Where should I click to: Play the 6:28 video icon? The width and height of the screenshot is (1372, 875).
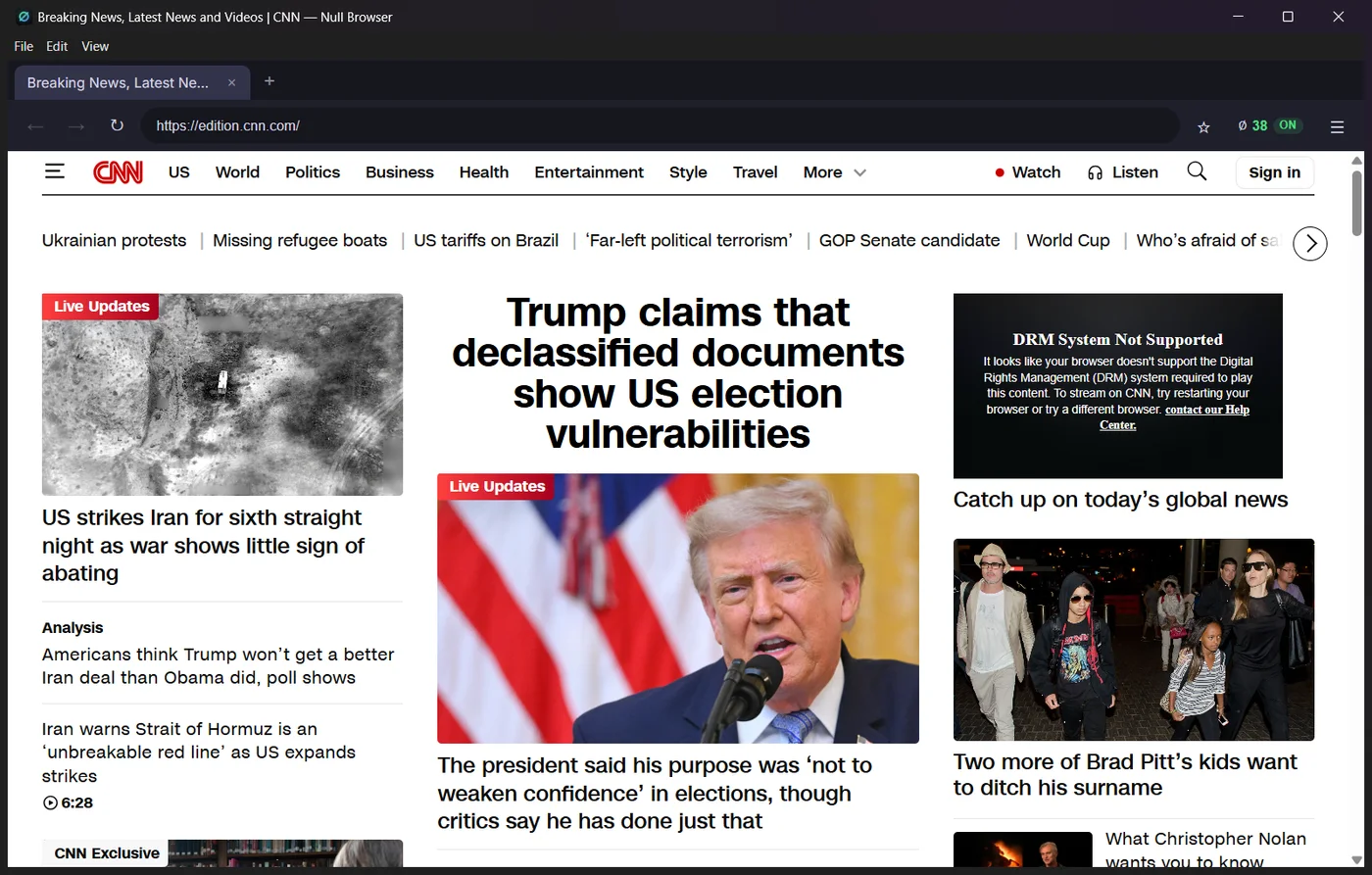tap(50, 803)
